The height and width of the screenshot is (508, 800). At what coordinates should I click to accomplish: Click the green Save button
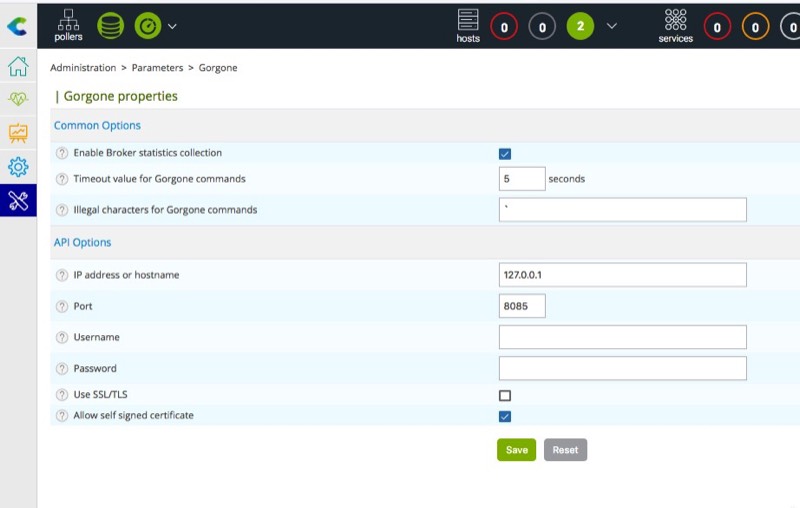pos(516,450)
